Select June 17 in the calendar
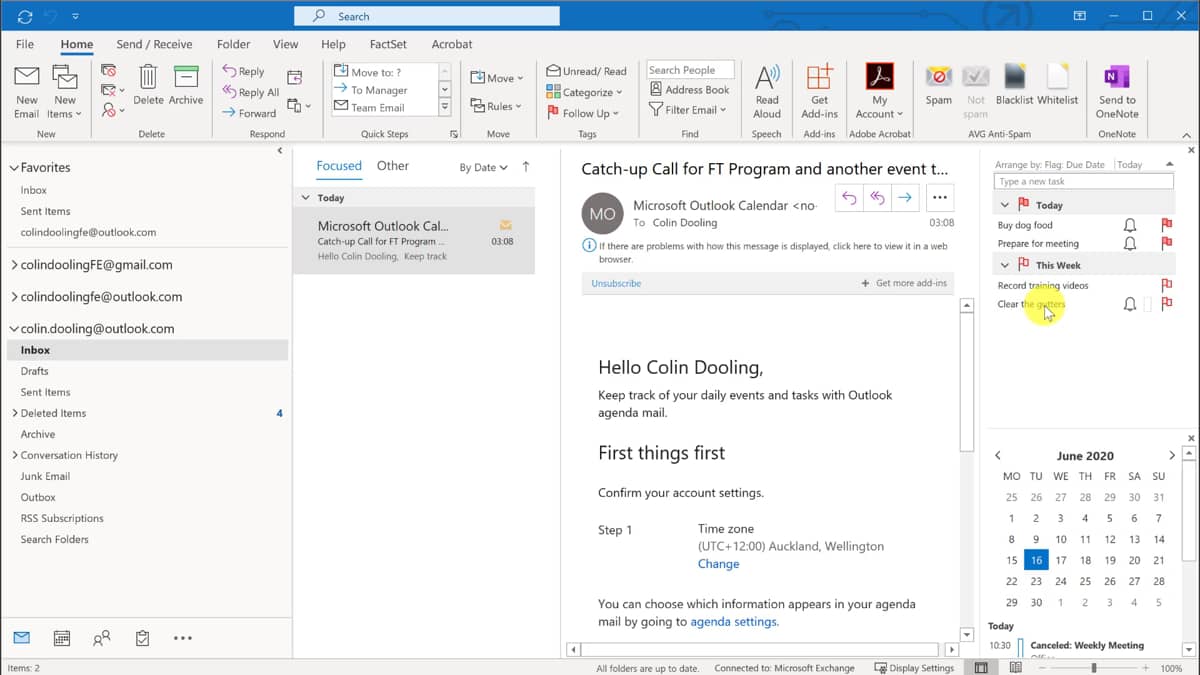 pyautogui.click(x=1060, y=561)
